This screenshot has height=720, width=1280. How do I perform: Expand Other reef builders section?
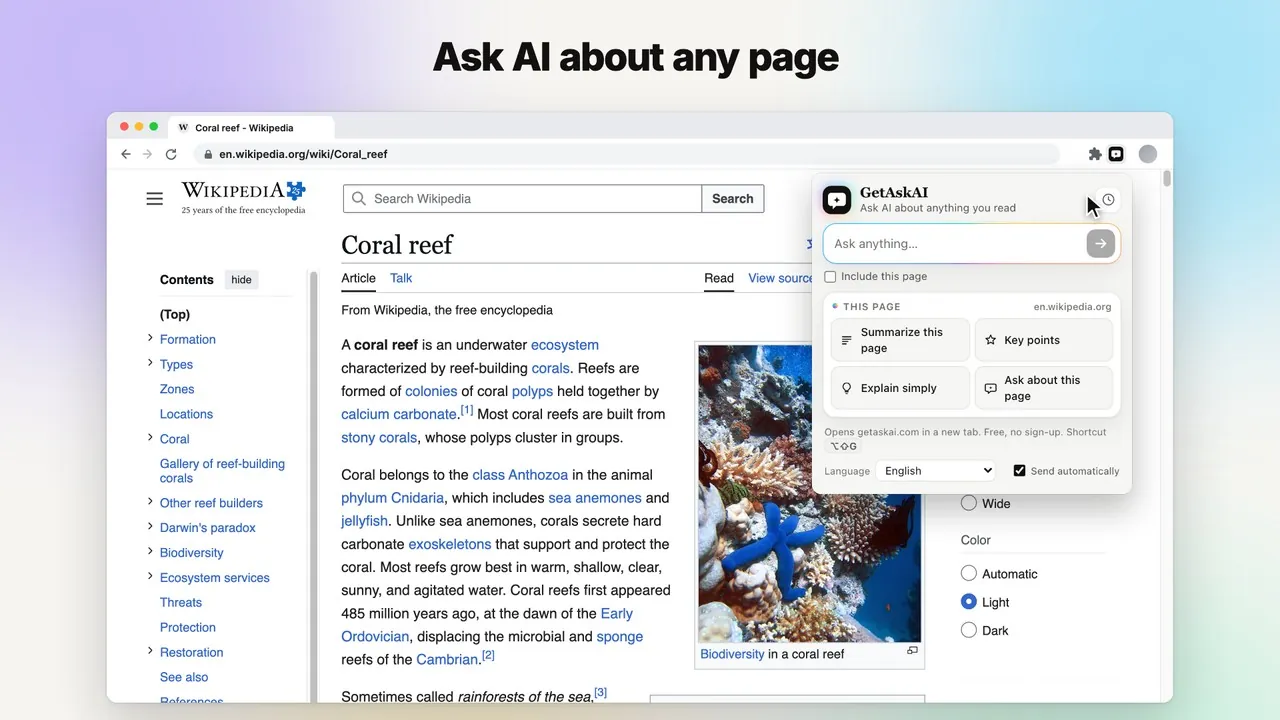150,502
